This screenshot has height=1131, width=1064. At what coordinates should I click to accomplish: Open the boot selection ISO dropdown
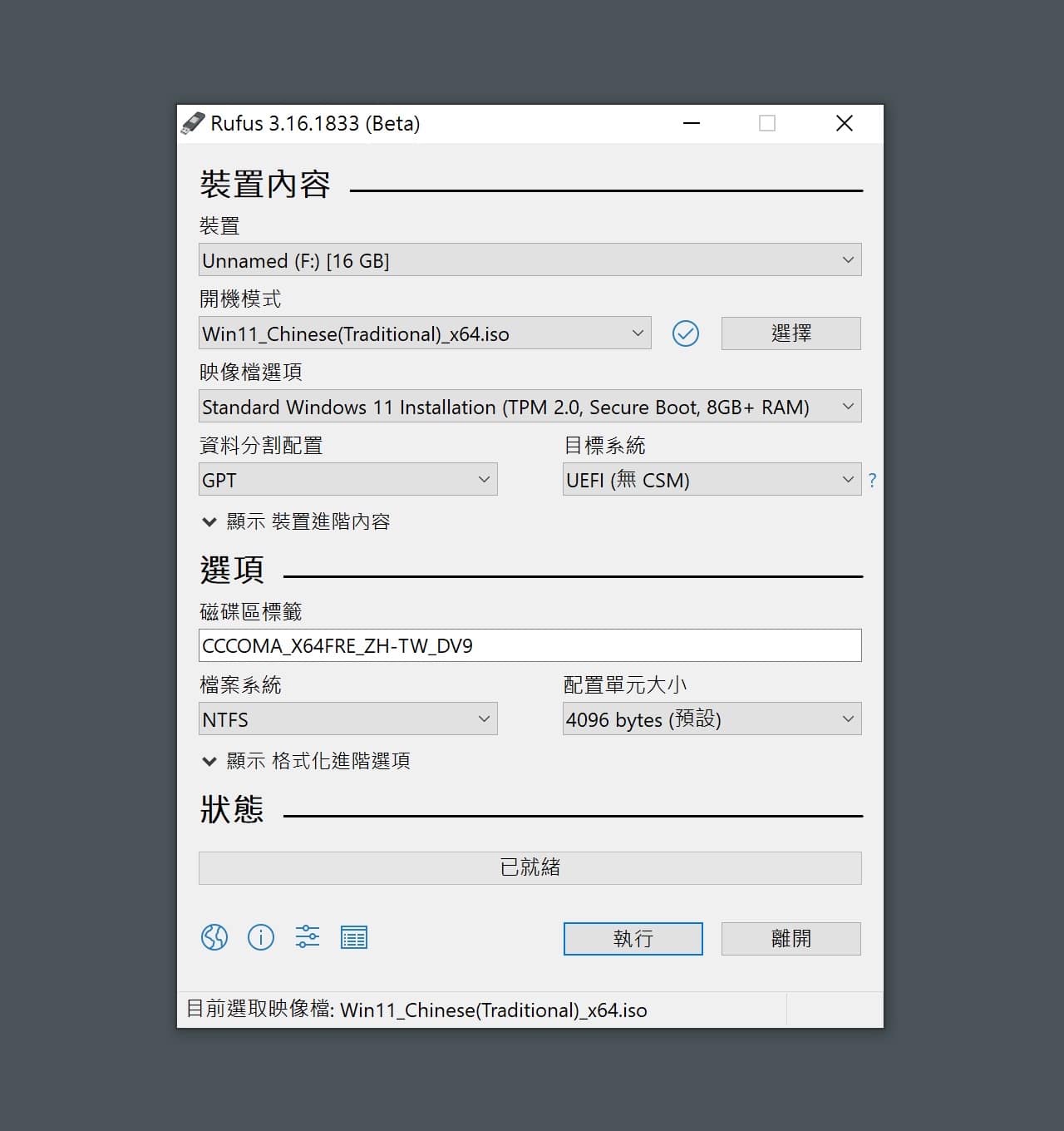[425, 333]
